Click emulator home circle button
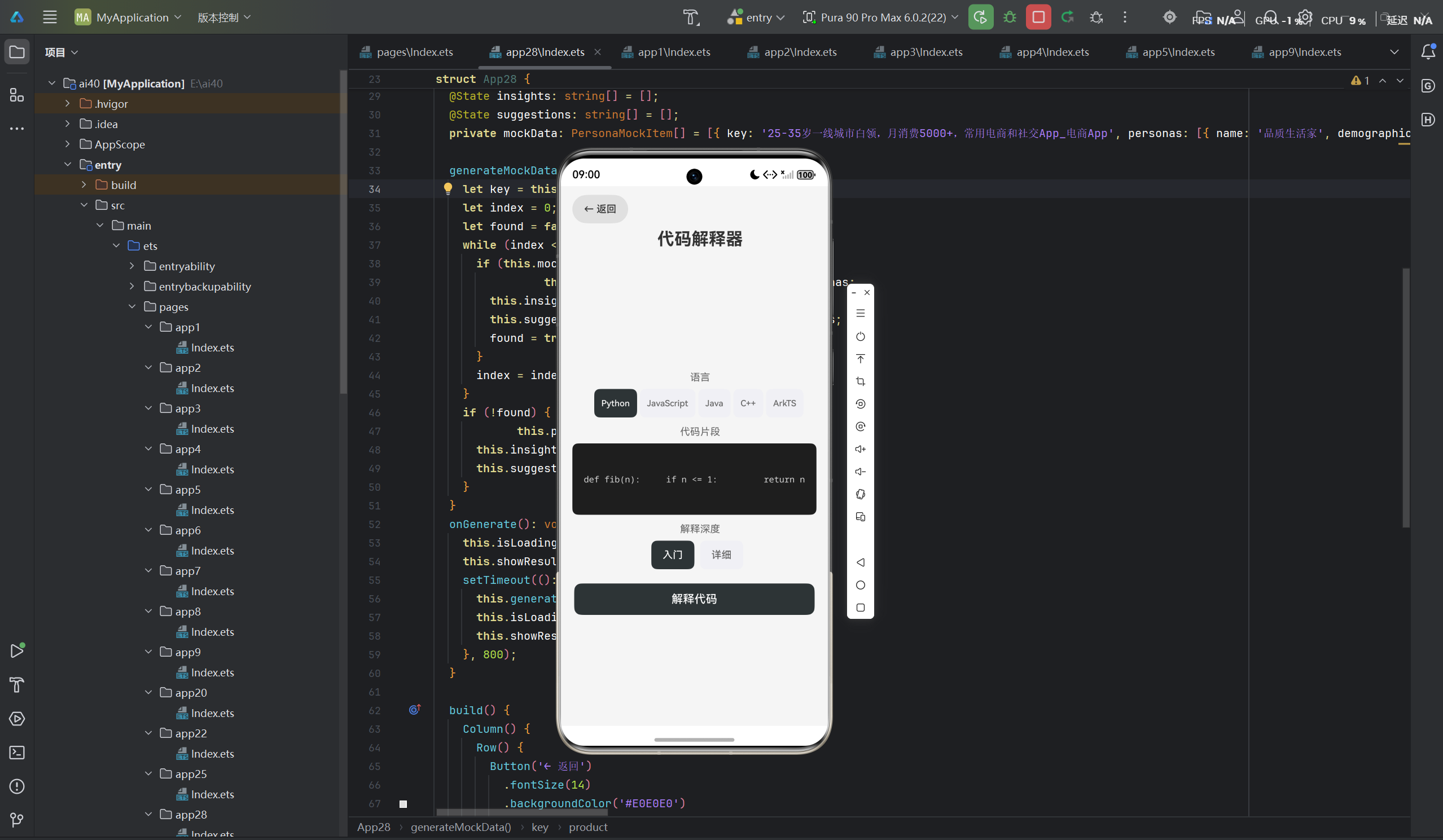The width and height of the screenshot is (1443, 840). point(860,585)
